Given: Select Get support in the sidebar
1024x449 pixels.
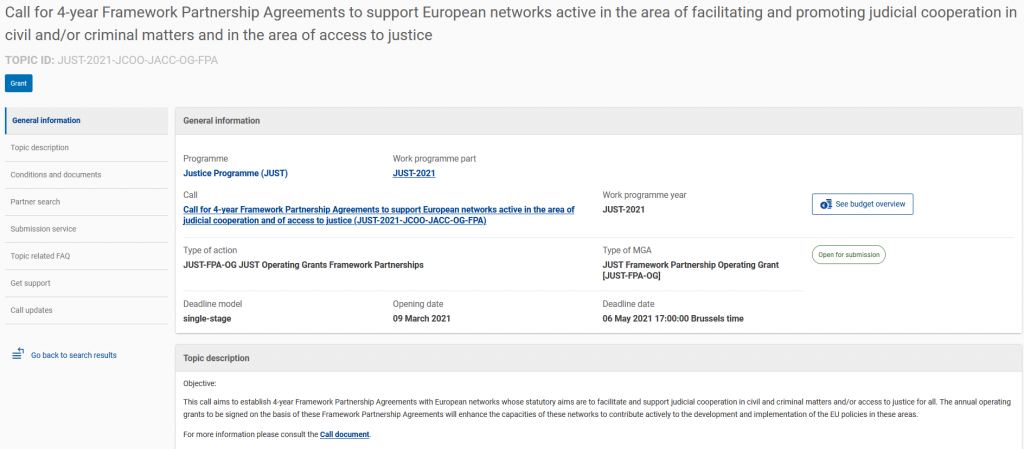Looking at the screenshot, I should pyautogui.click(x=86, y=283).
